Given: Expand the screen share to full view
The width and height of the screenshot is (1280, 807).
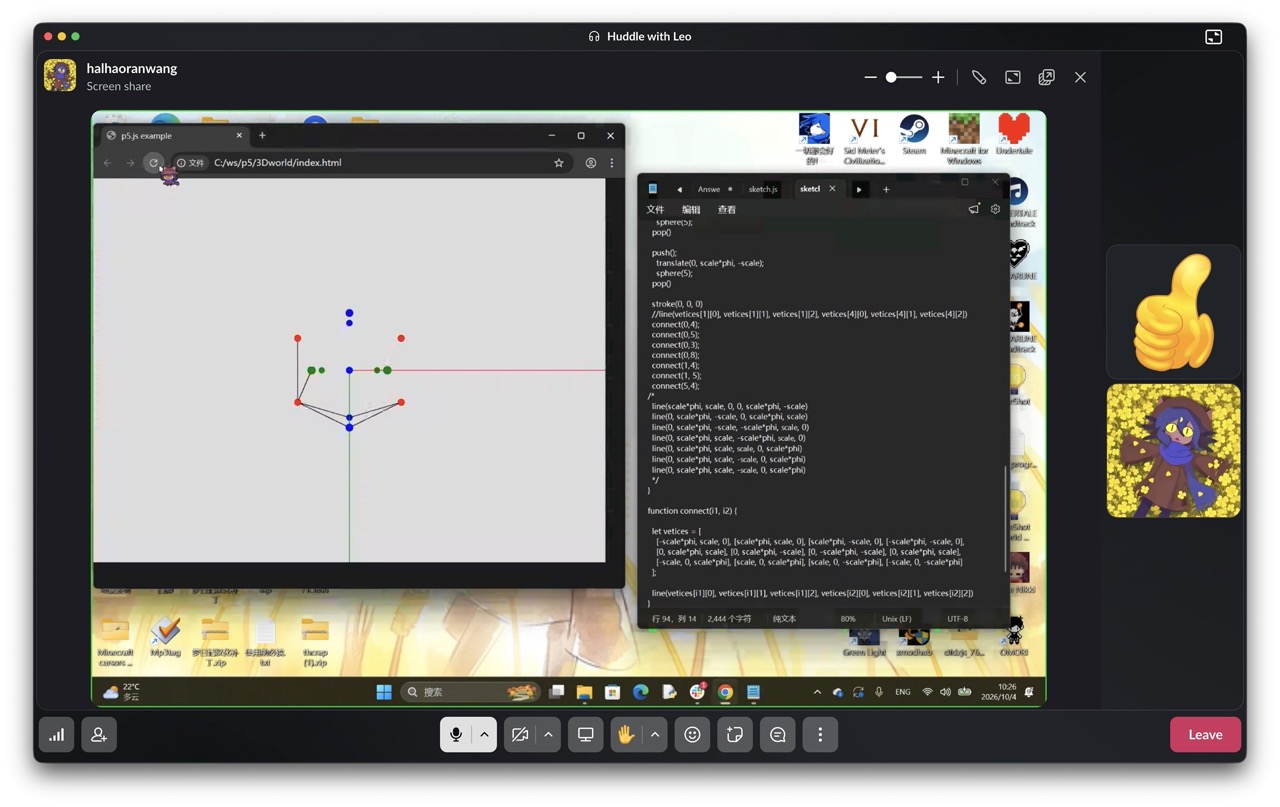Looking at the screenshot, I should pyautogui.click(x=1013, y=77).
